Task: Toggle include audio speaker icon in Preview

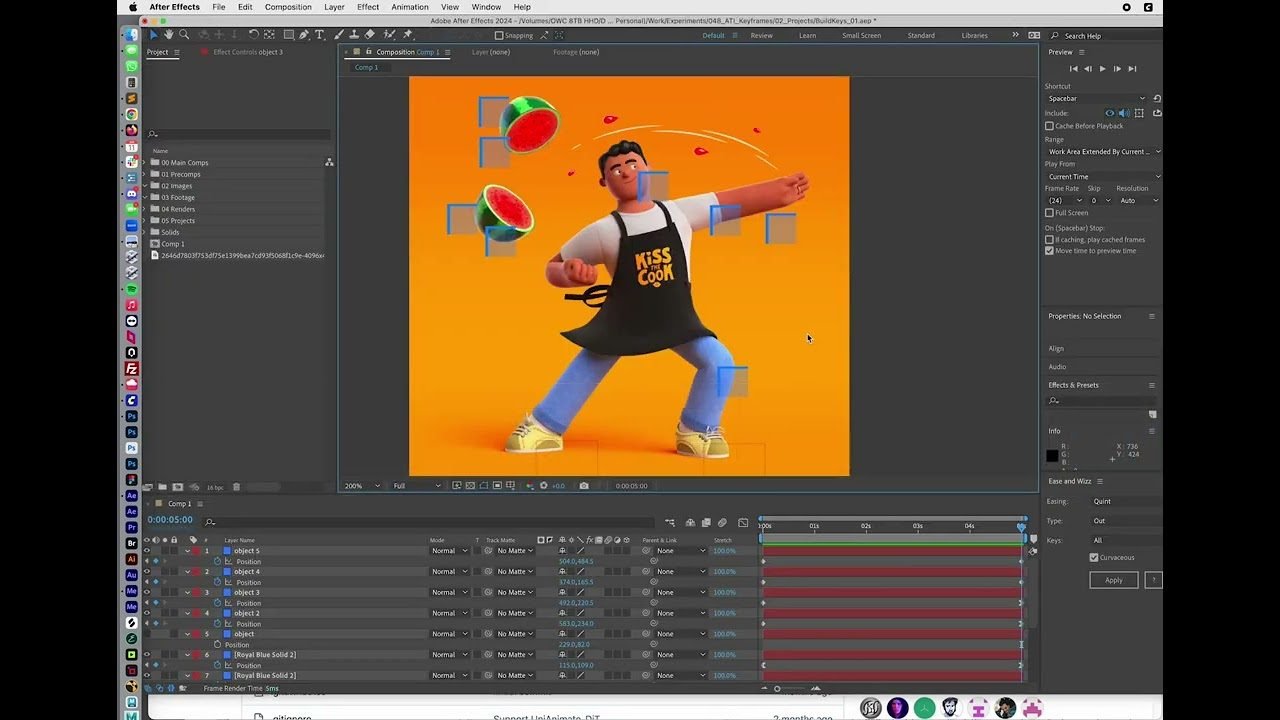Action: point(1122,113)
